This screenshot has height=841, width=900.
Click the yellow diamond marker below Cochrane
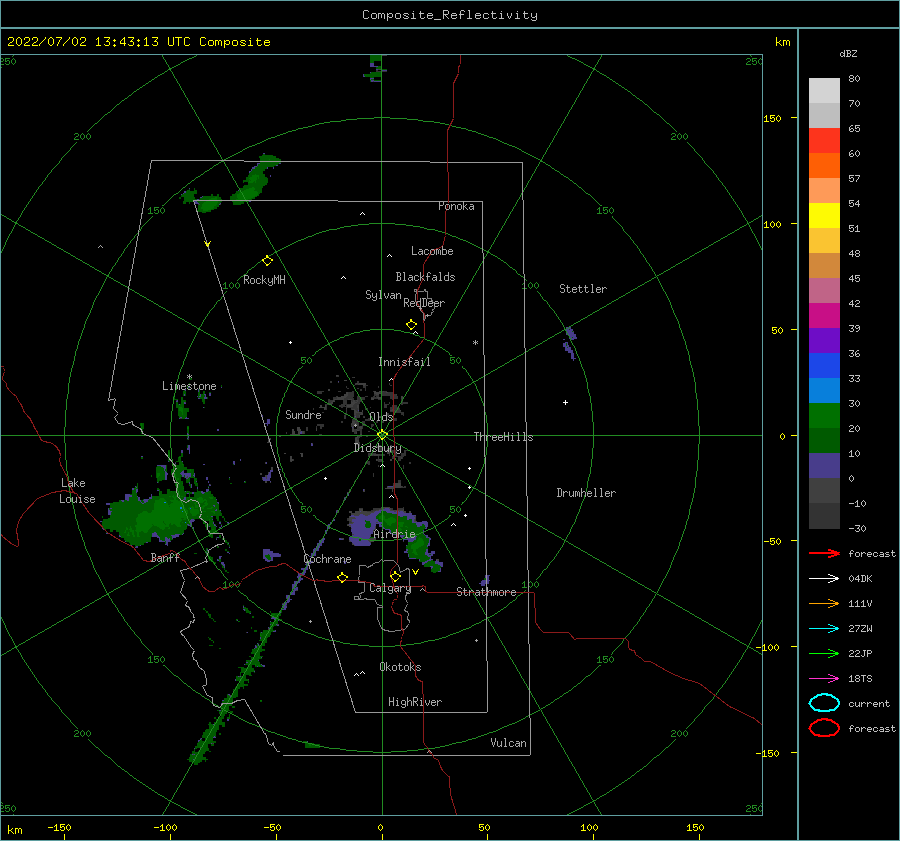click(343, 578)
